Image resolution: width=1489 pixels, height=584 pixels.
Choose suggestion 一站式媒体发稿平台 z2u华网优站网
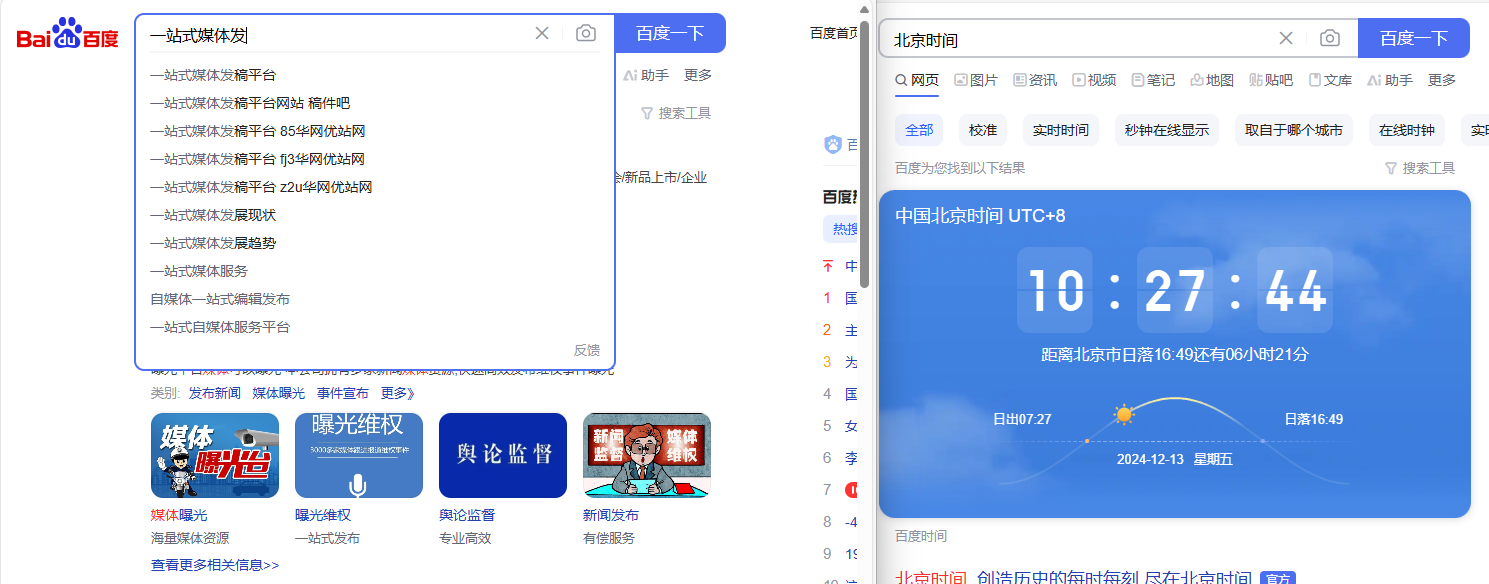[261, 187]
